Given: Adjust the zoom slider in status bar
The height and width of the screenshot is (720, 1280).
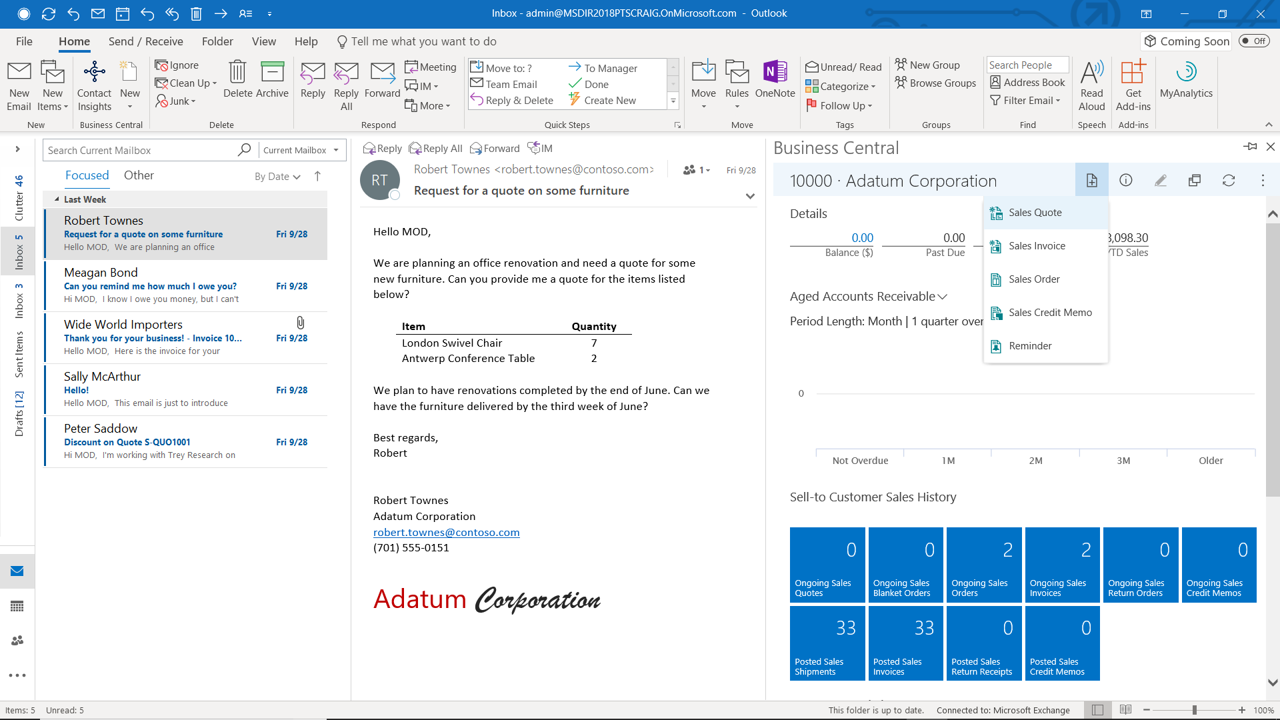Looking at the screenshot, I should 1194,710.
